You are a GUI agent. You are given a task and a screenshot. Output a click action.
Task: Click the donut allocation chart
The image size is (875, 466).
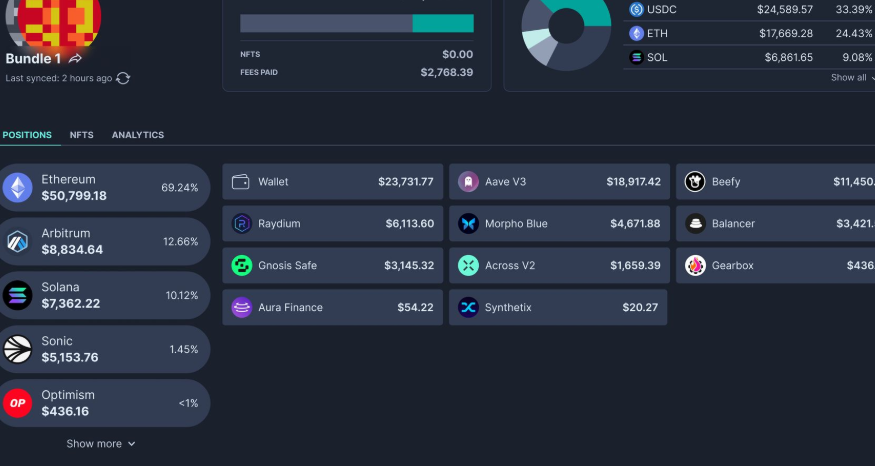[566, 27]
